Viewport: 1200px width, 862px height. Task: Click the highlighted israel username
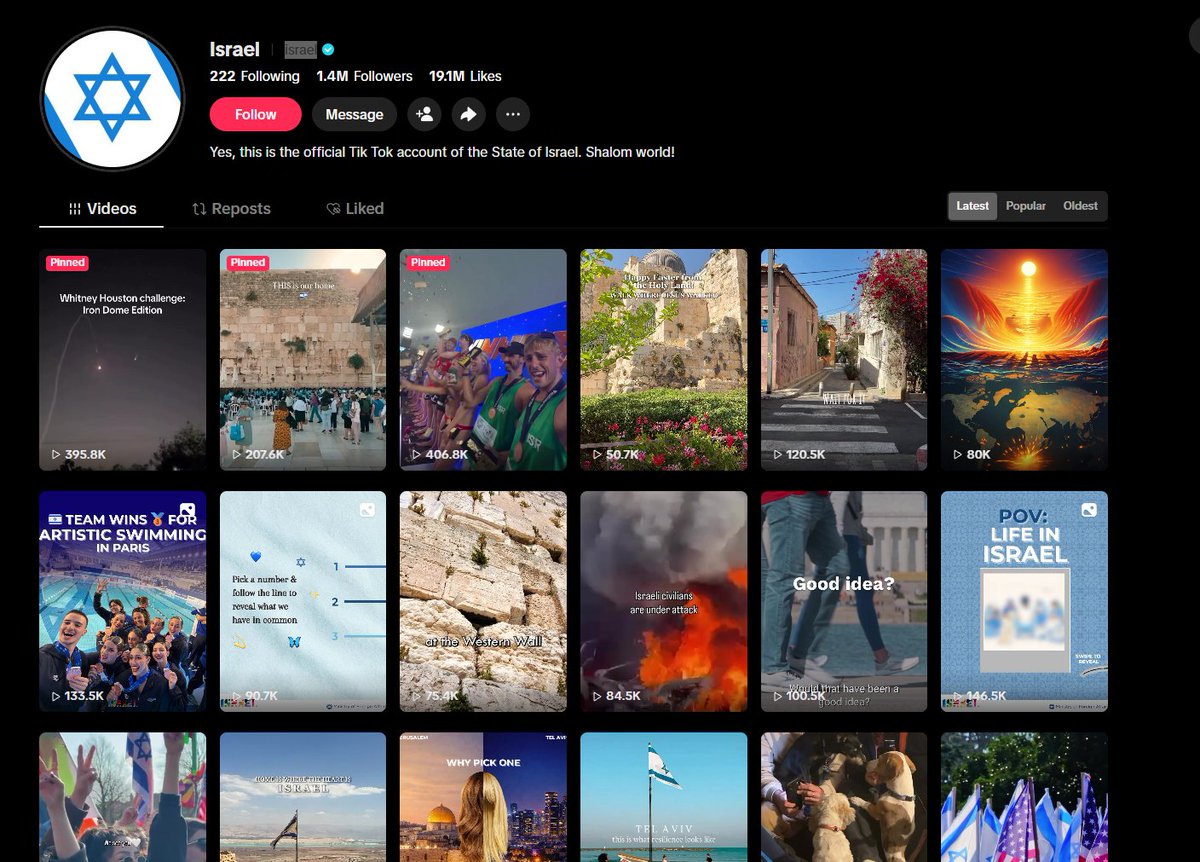[300, 50]
